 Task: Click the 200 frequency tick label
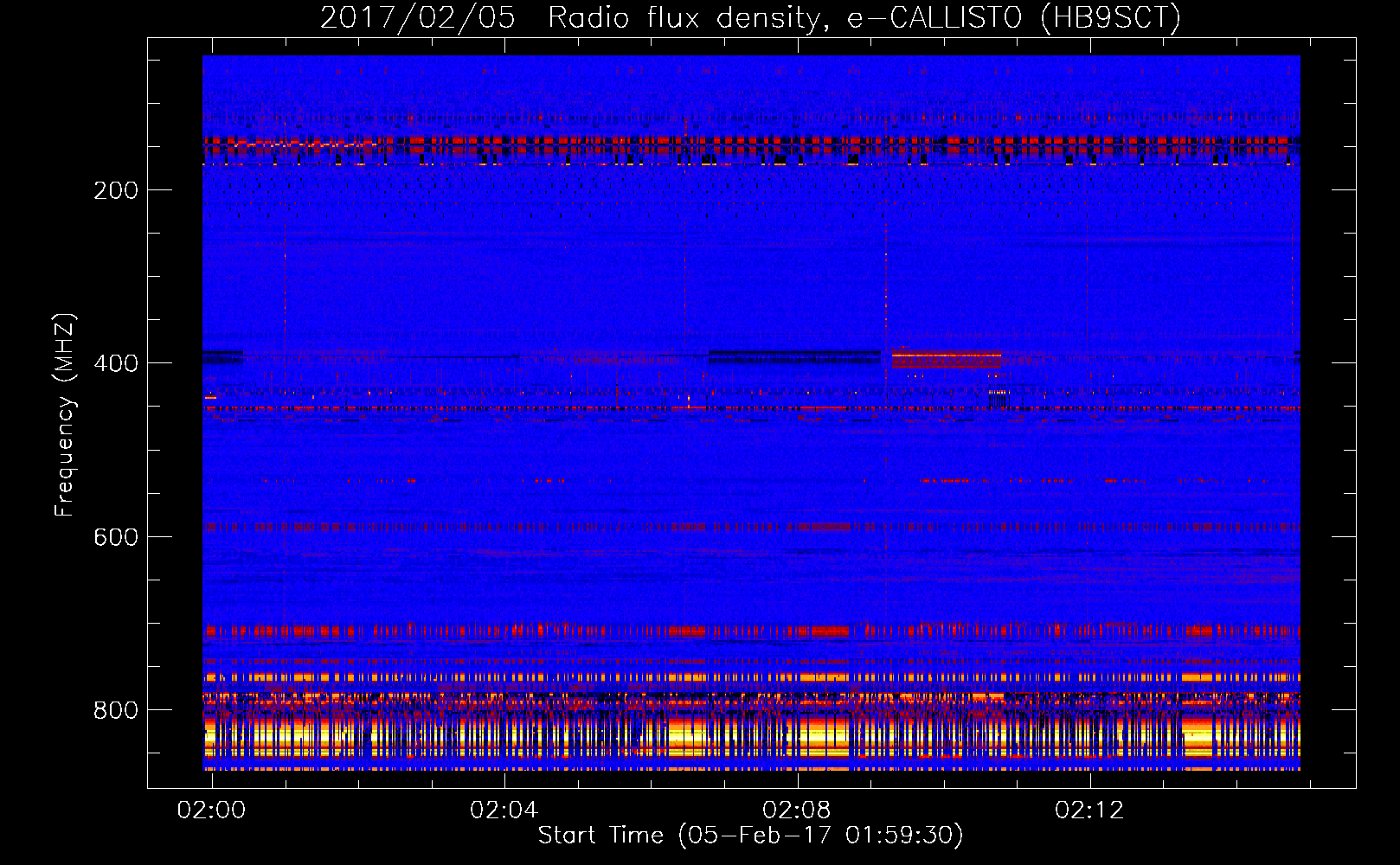coord(116,190)
